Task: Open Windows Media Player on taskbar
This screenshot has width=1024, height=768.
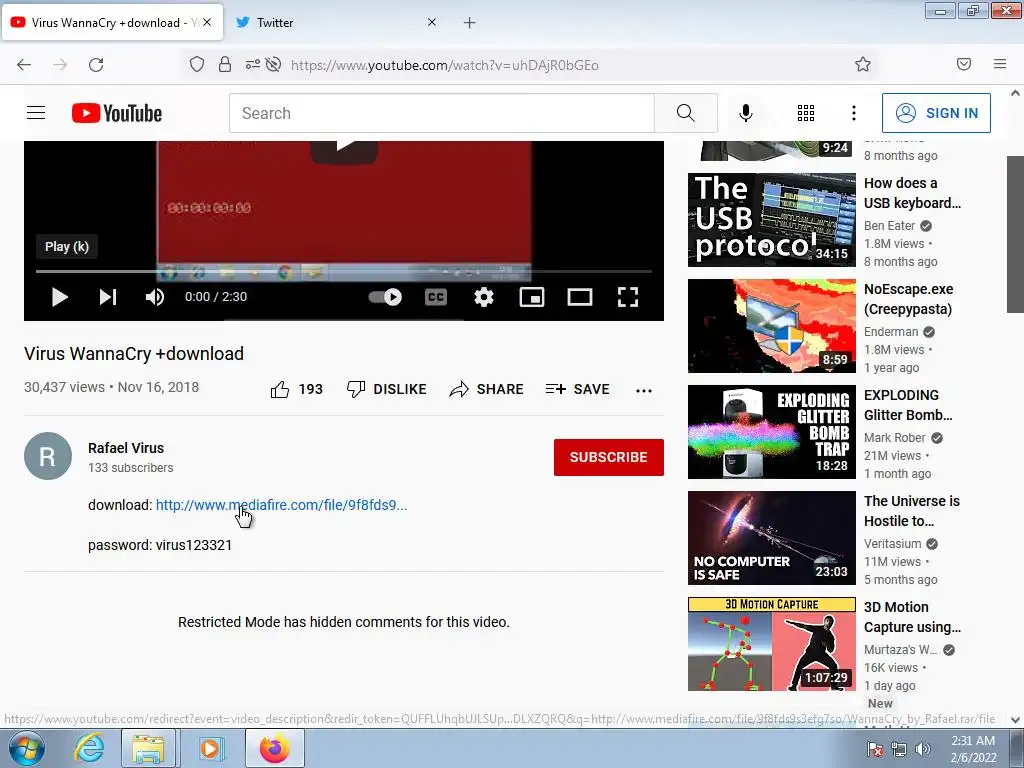Action: pos(210,748)
